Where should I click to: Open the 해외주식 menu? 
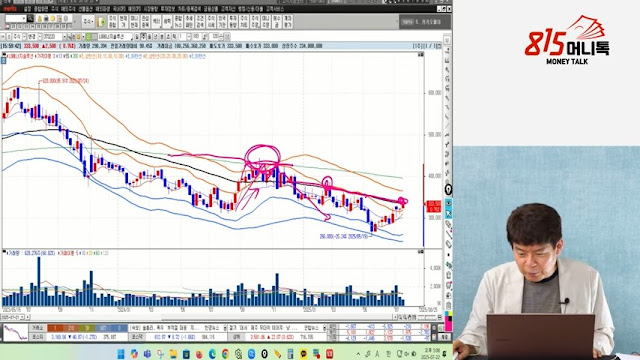68,9
